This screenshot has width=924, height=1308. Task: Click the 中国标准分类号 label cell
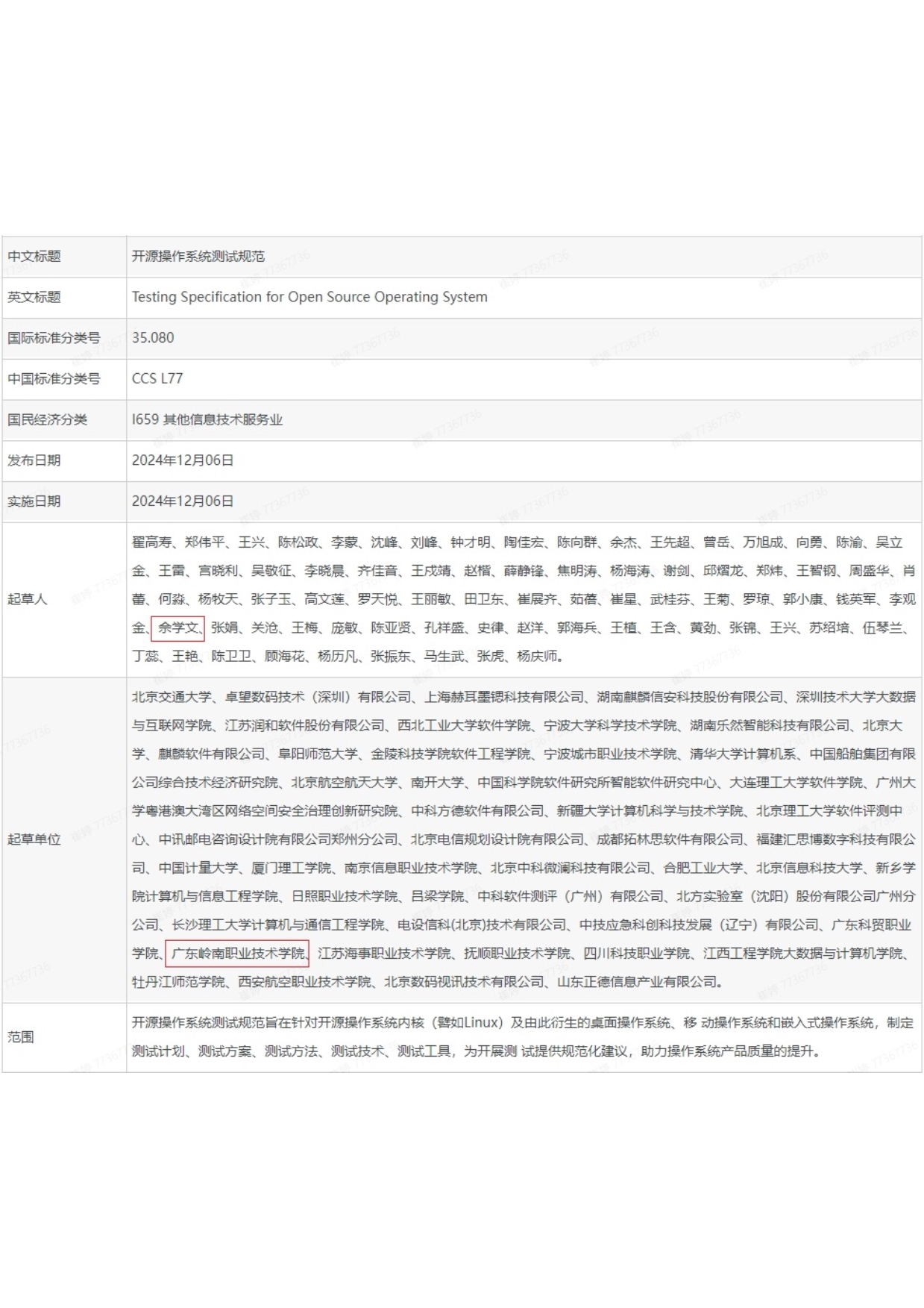click(x=54, y=379)
